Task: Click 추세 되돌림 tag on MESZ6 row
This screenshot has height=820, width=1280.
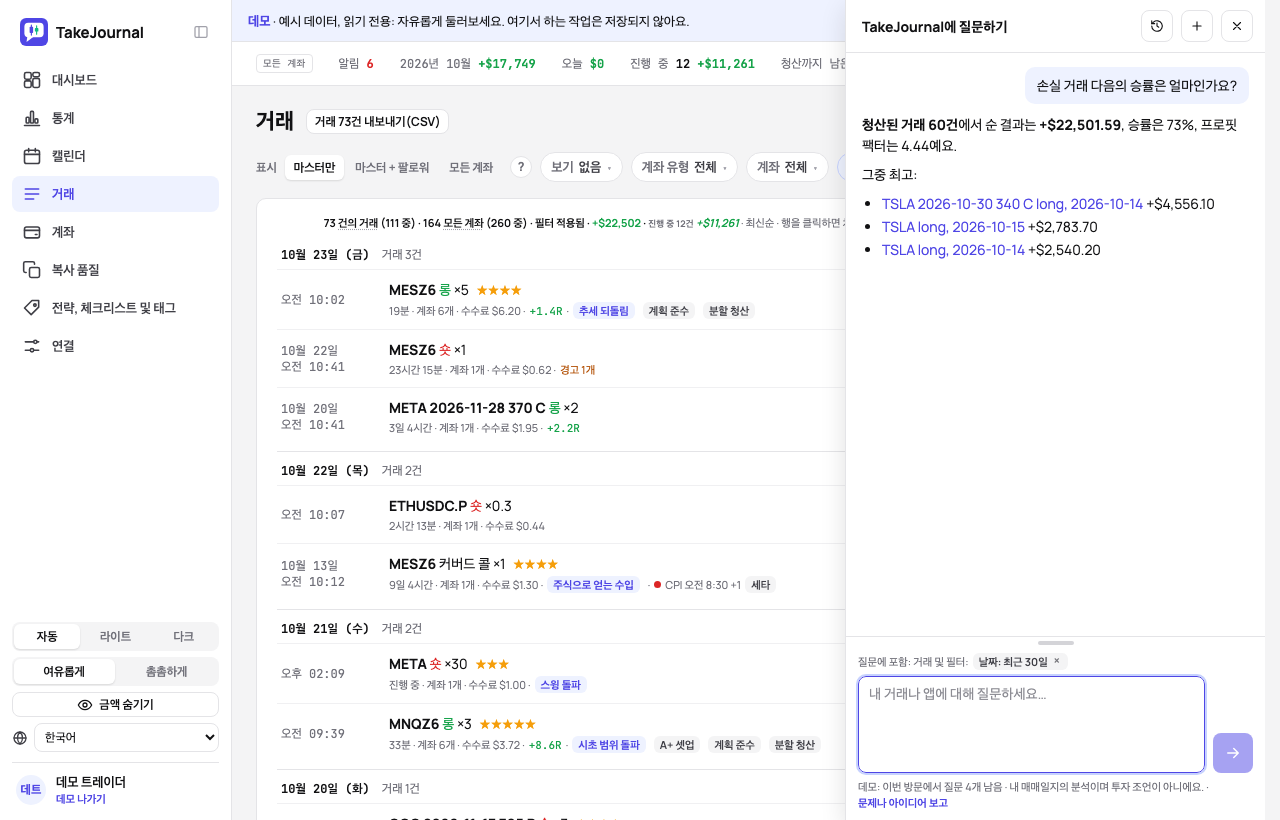Action: tap(604, 311)
